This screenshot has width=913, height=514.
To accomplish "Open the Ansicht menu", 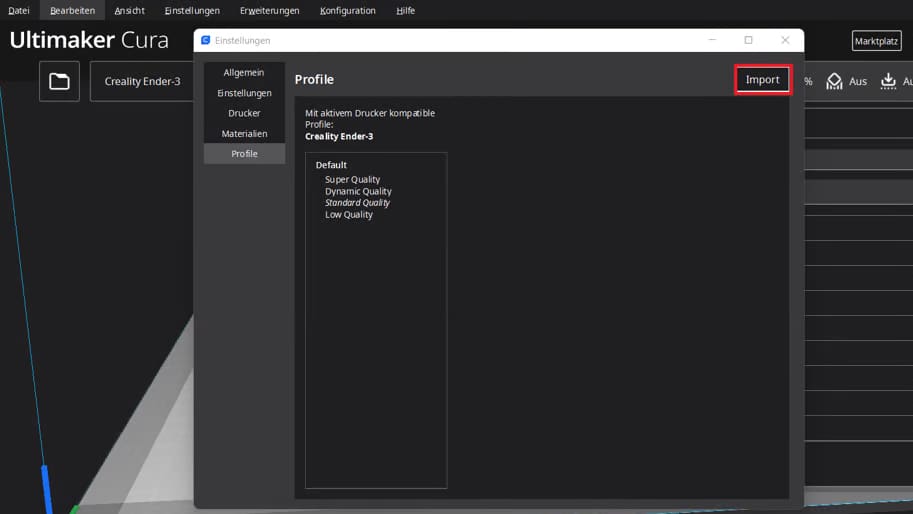I will [x=129, y=10].
